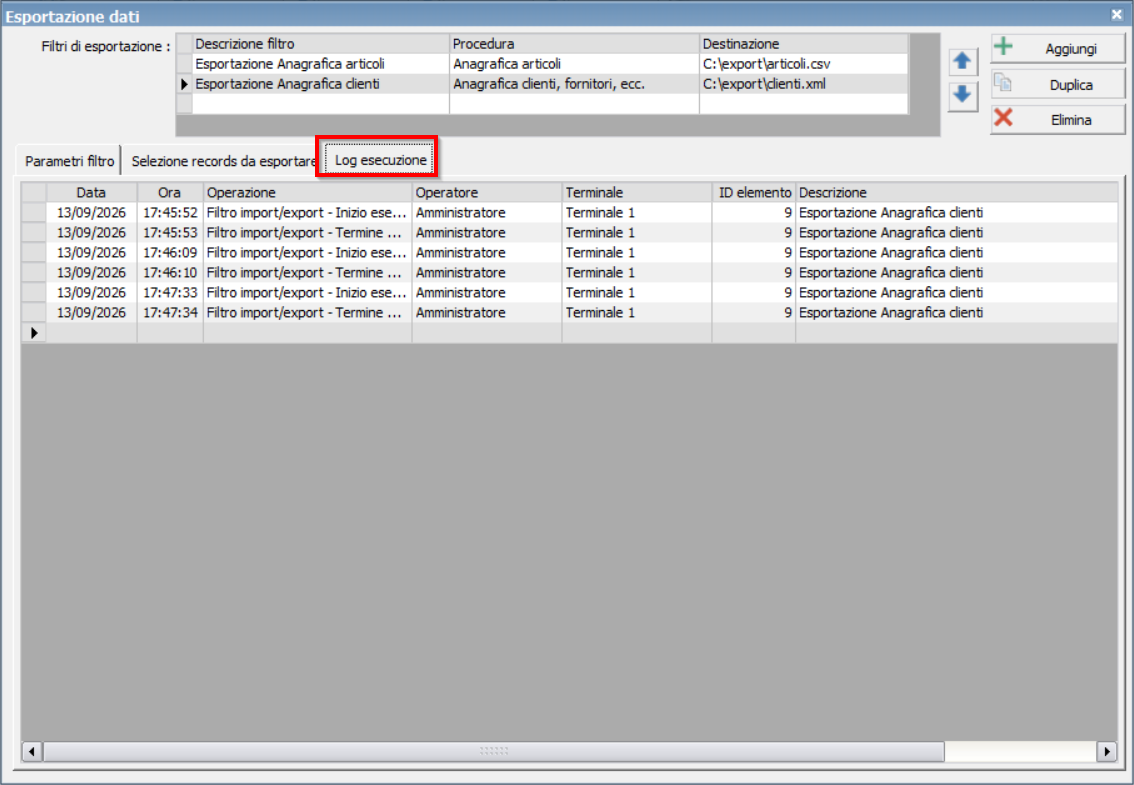The height and width of the screenshot is (785, 1134).
Task: Click the Operazione column header
Action: [x=307, y=192]
